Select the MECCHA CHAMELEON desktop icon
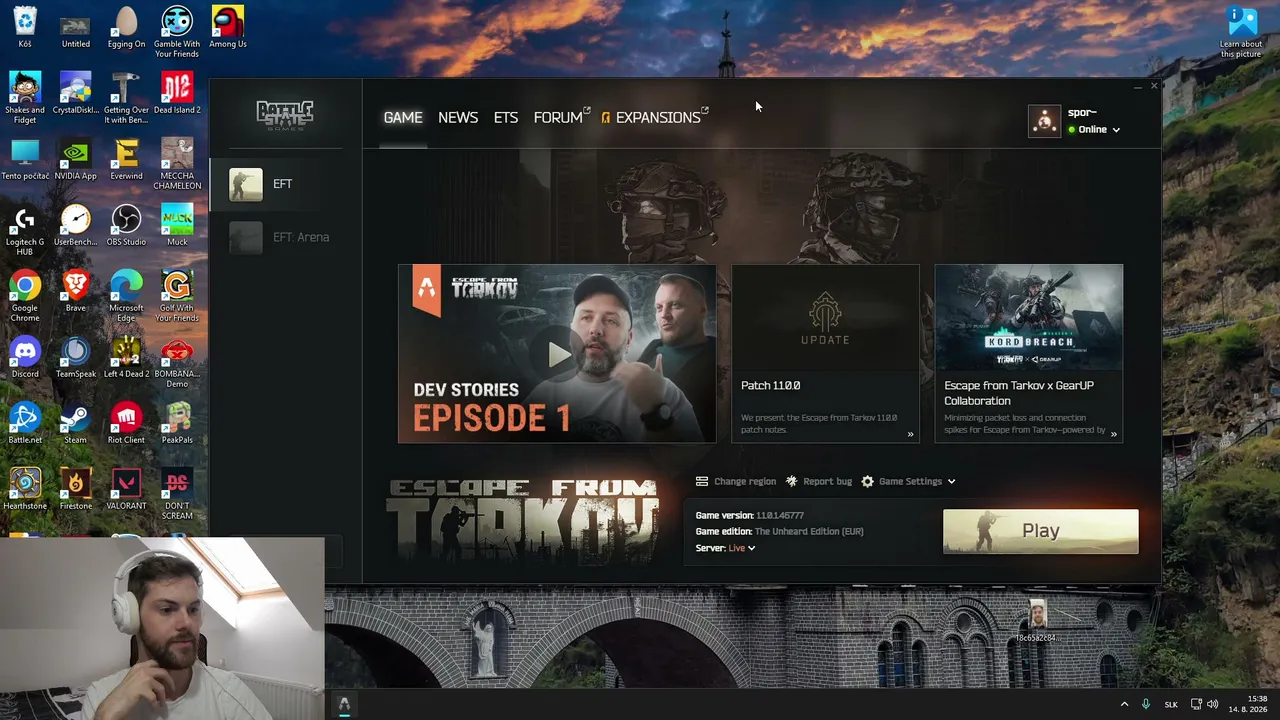Image resolution: width=1280 pixels, height=720 pixels. coord(177,164)
